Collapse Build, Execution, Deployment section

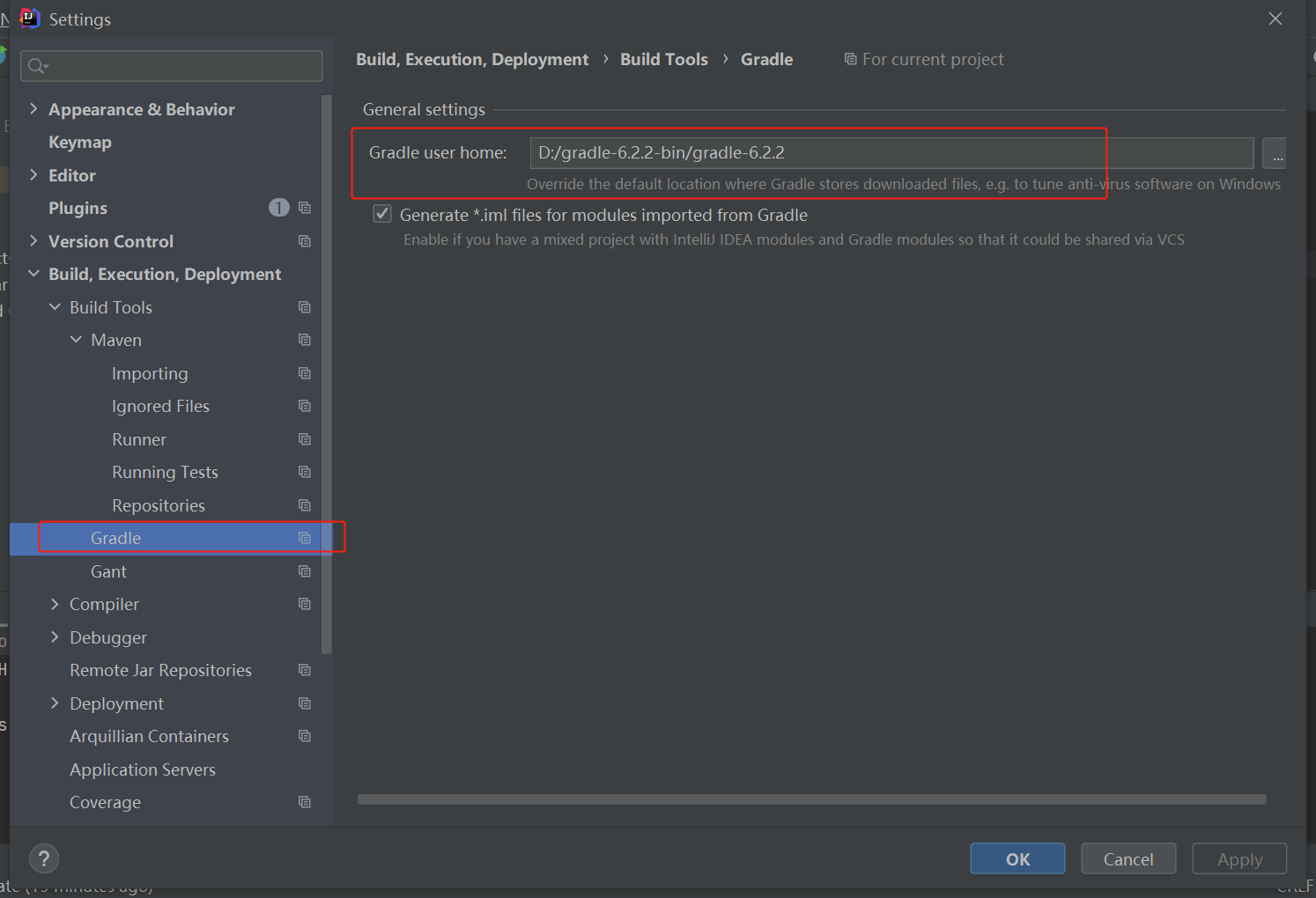[33, 274]
